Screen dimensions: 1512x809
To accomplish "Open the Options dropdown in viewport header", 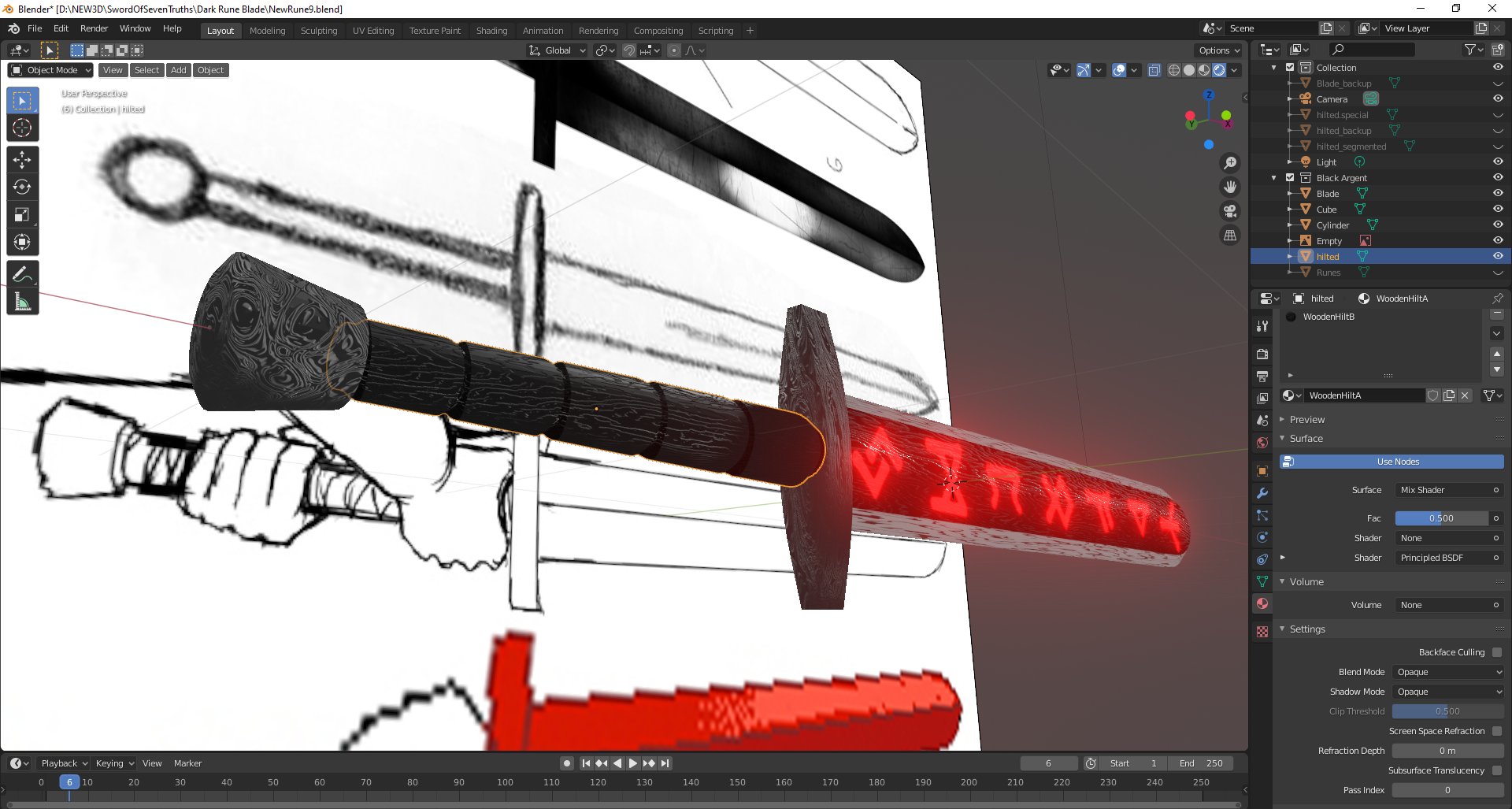I will point(1219,50).
